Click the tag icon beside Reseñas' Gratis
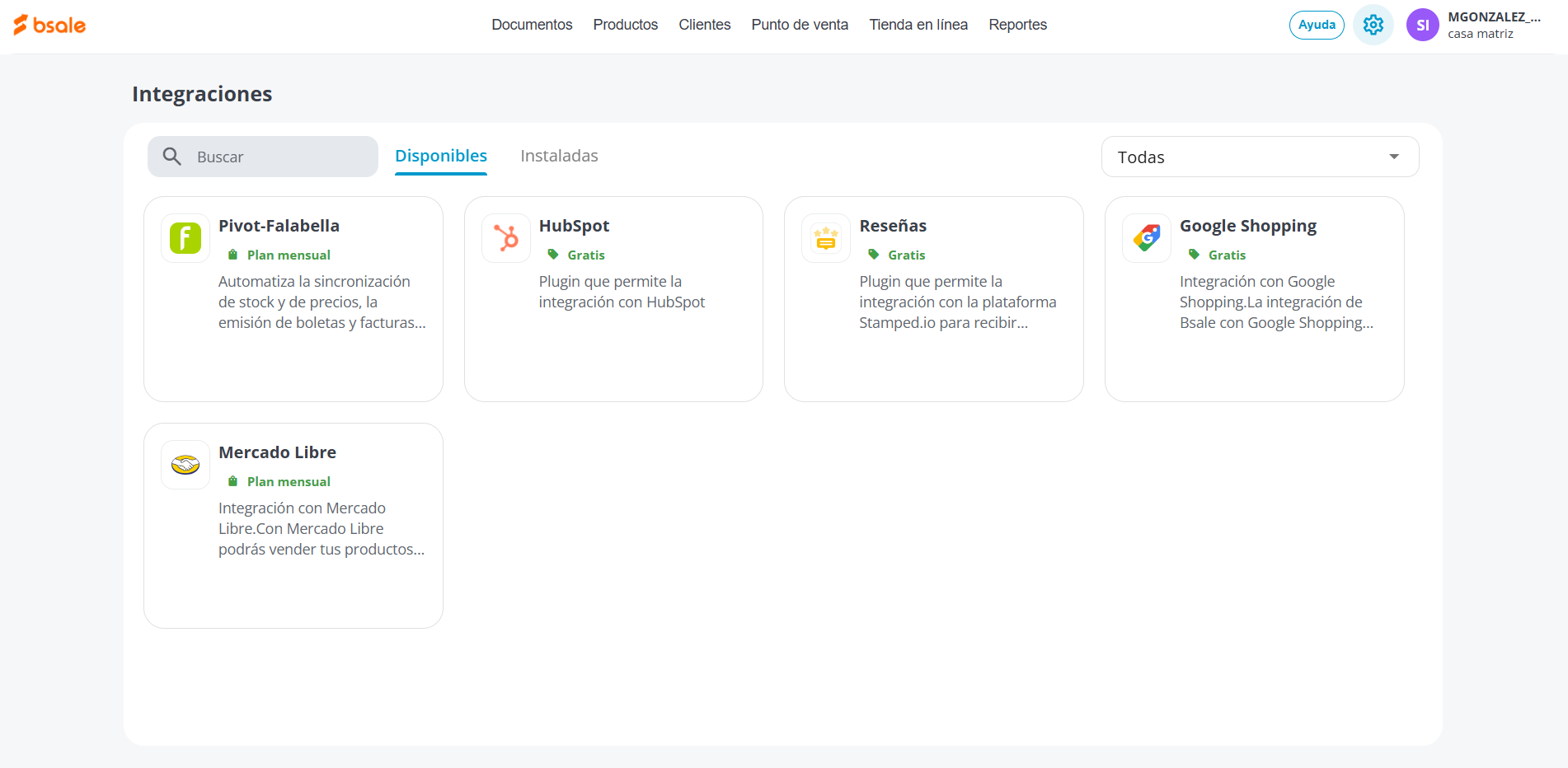This screenshot has width=1568, height=768. 874,255
